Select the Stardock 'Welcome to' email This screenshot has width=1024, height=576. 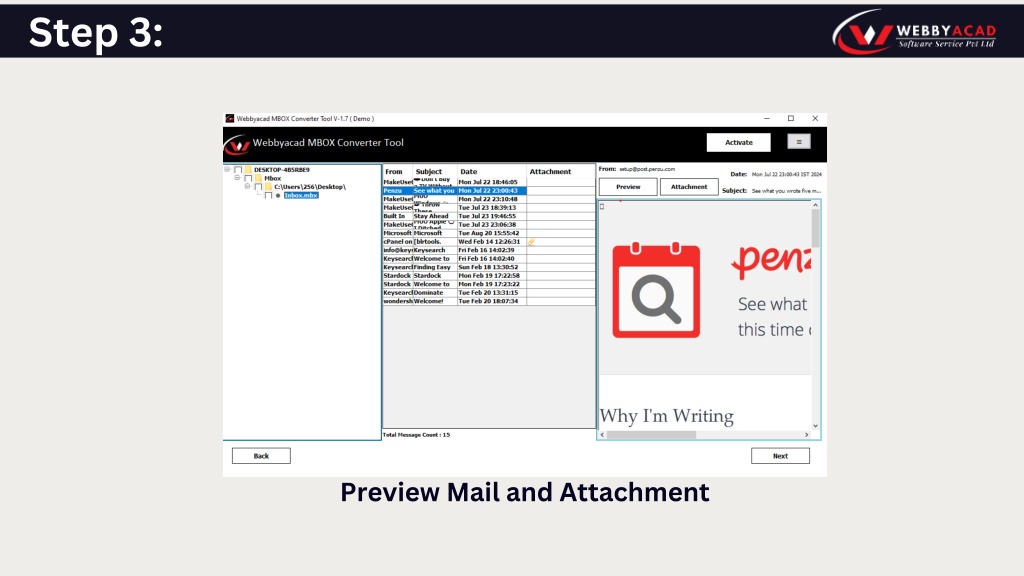tap(488, 284)
